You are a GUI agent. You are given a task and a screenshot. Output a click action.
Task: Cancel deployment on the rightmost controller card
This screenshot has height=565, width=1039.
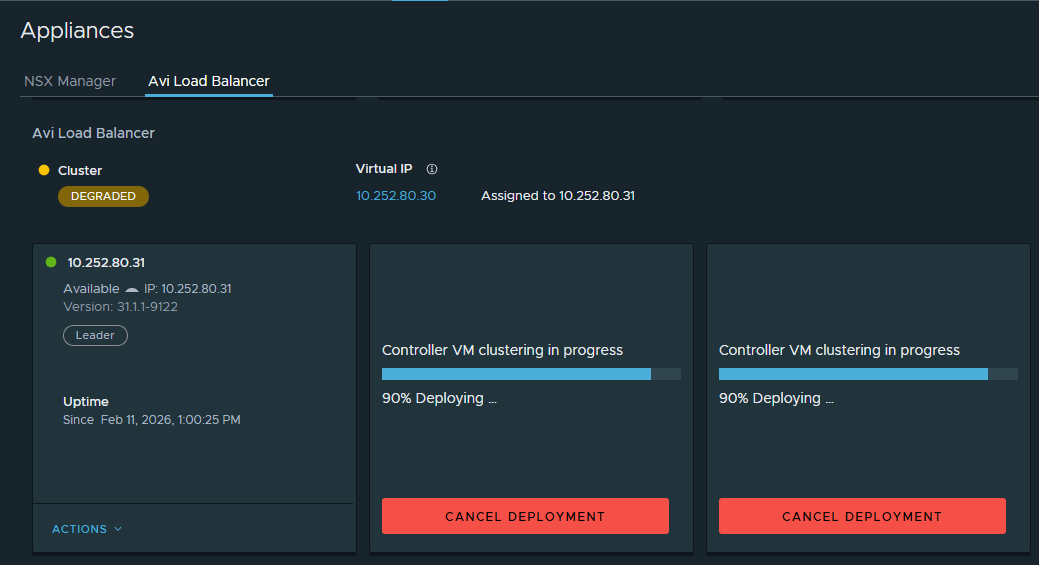pos(862,516)
